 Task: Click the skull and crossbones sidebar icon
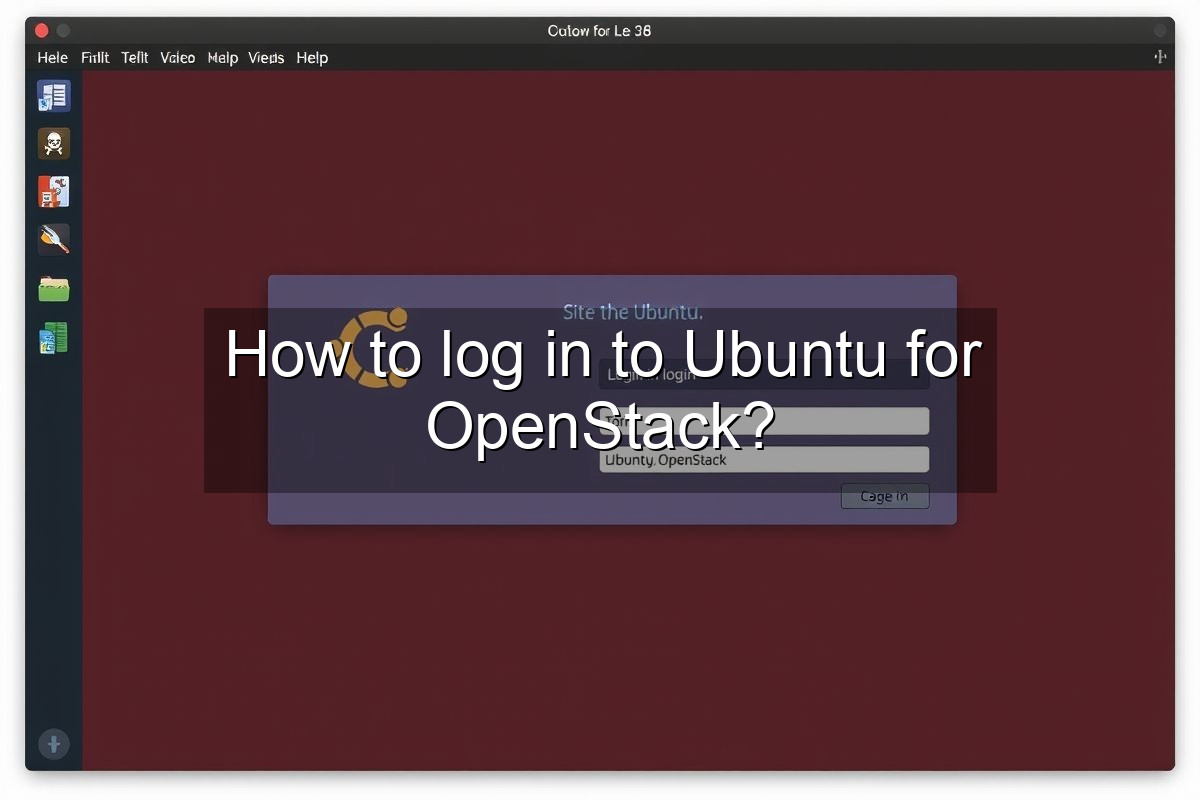pos(53,144)
